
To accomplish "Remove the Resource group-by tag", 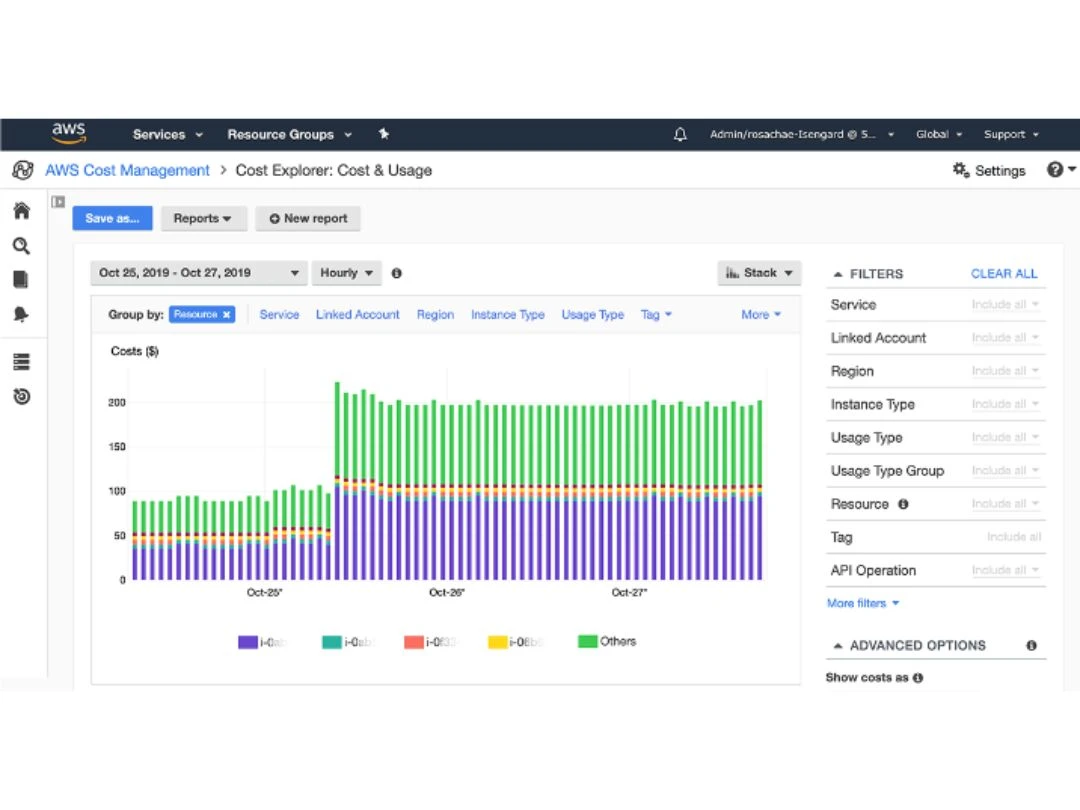I will [226, 315].
